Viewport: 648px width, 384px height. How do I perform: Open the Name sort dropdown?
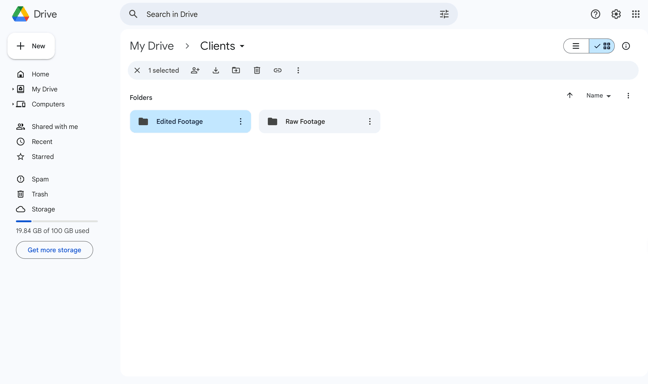point(598,95)
